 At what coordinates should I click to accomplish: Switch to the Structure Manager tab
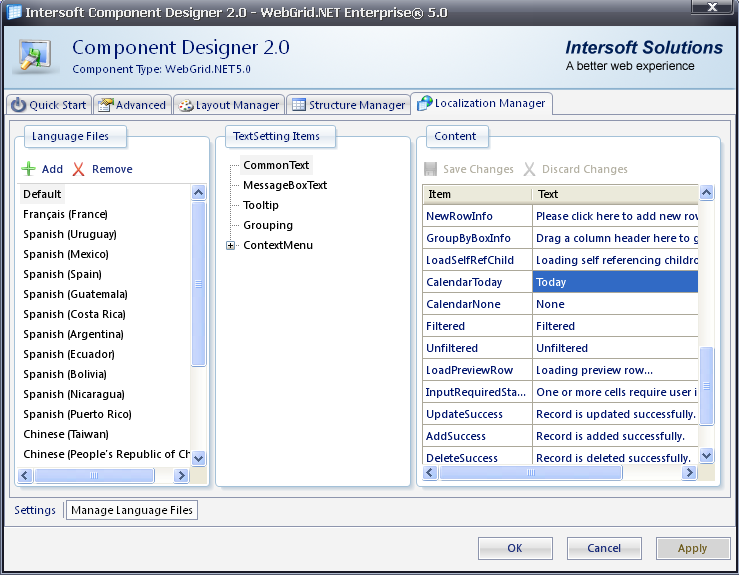coord(348,105)
